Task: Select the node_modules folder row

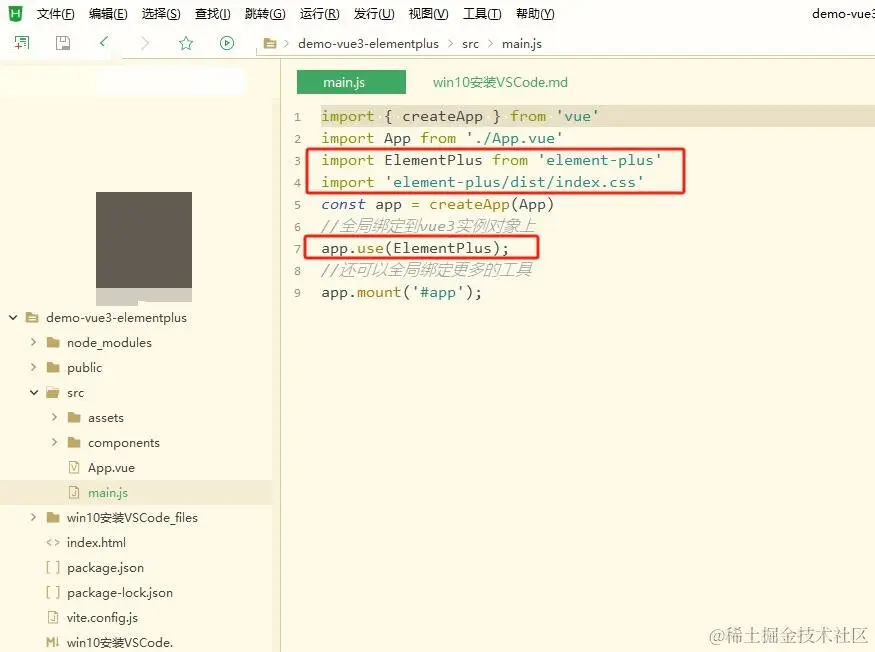Action: [136, 342]
